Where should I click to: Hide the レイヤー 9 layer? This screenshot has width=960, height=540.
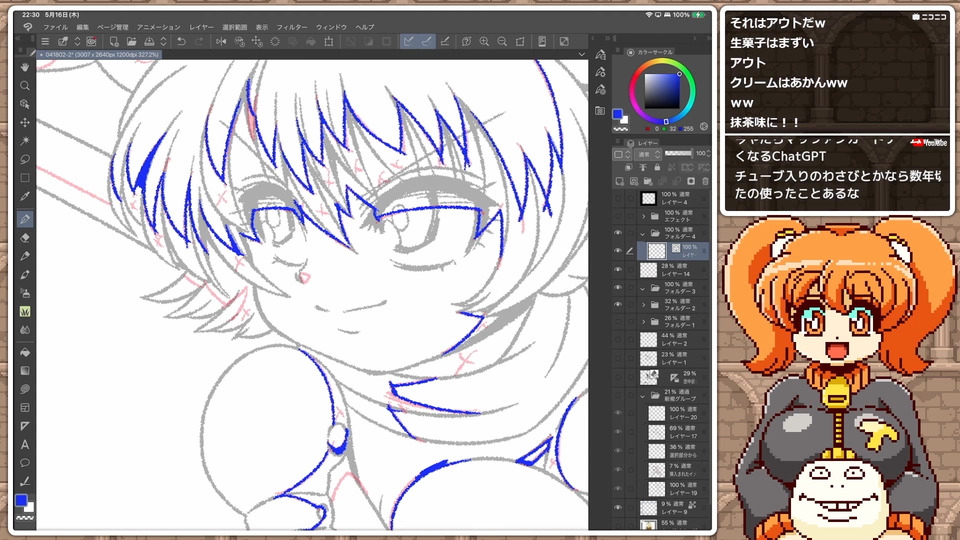click(x=618, y=508)
